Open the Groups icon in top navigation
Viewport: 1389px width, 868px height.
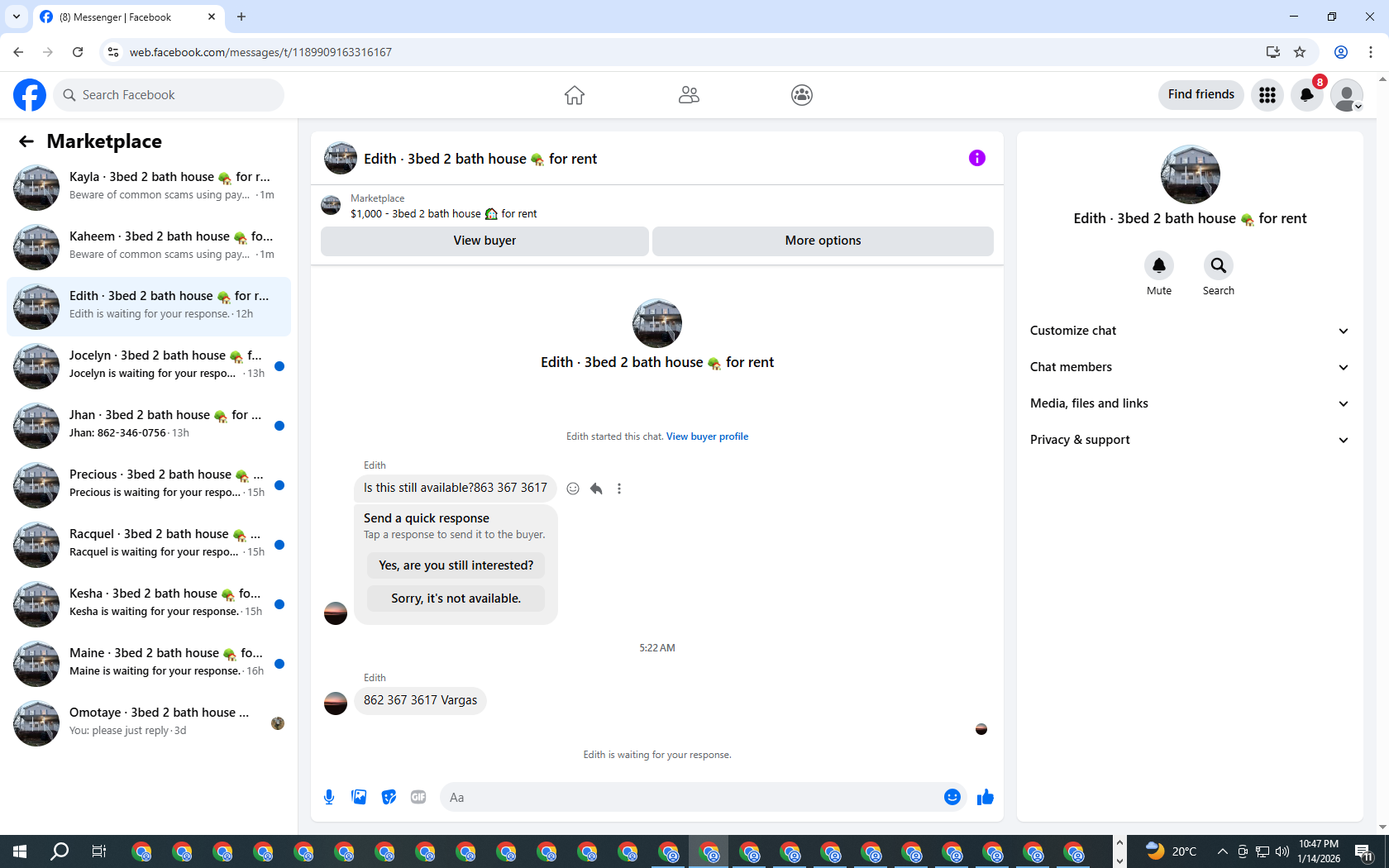tap(802, 95)
